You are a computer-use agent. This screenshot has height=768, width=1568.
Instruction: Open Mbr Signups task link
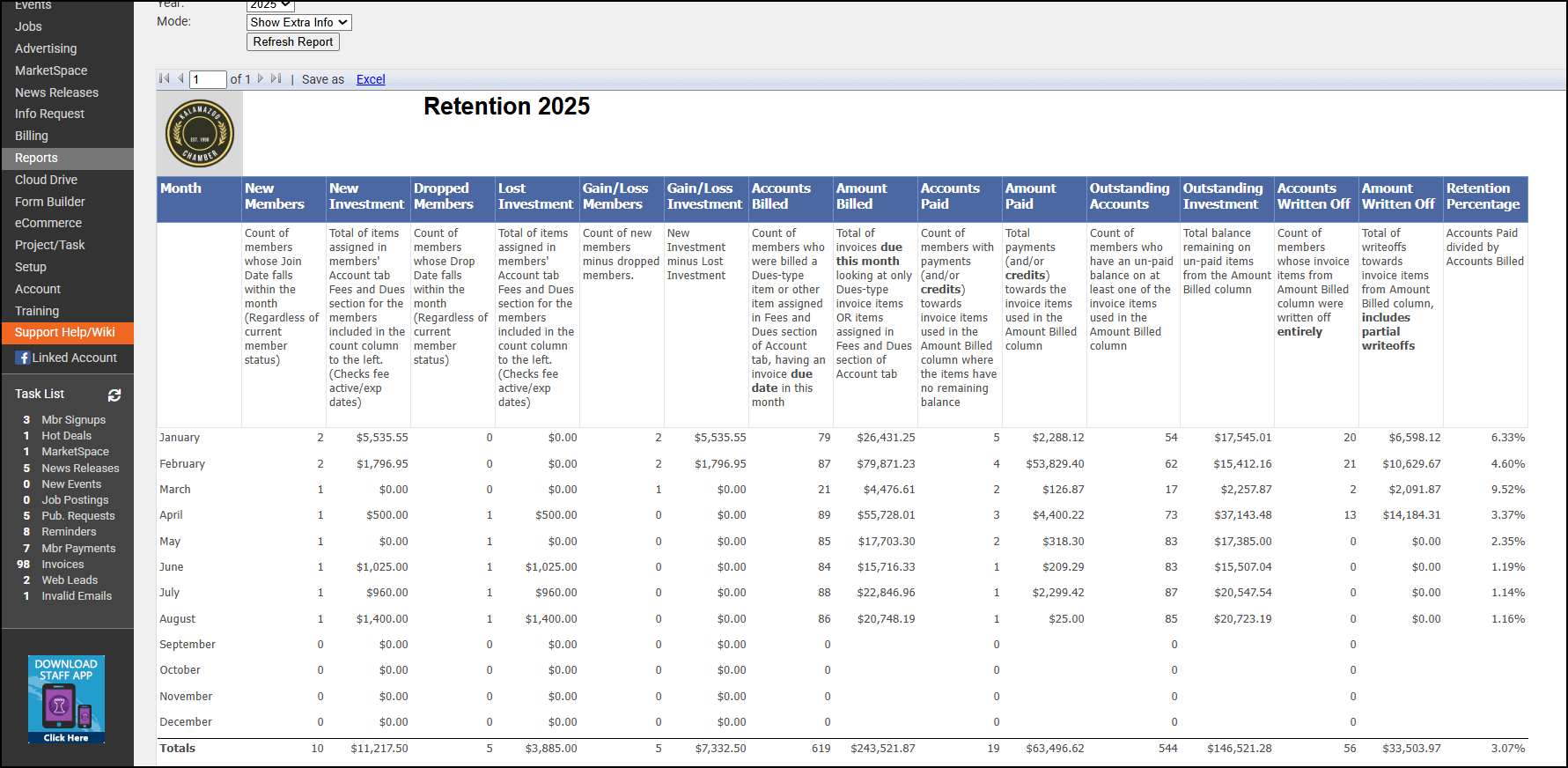[73, 420]
